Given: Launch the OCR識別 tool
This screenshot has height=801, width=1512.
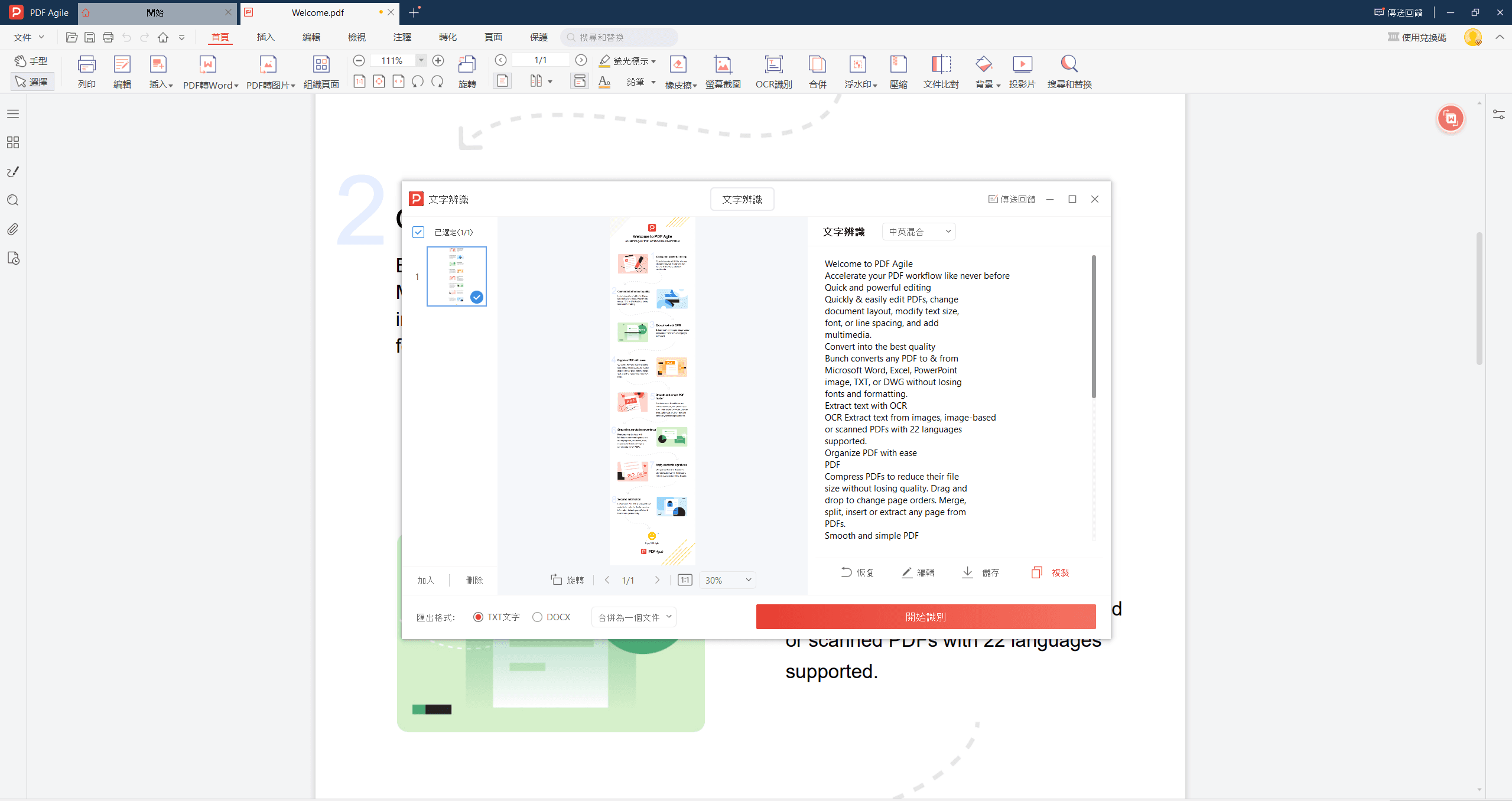Looking at the screenshot, I should point(773,71).
